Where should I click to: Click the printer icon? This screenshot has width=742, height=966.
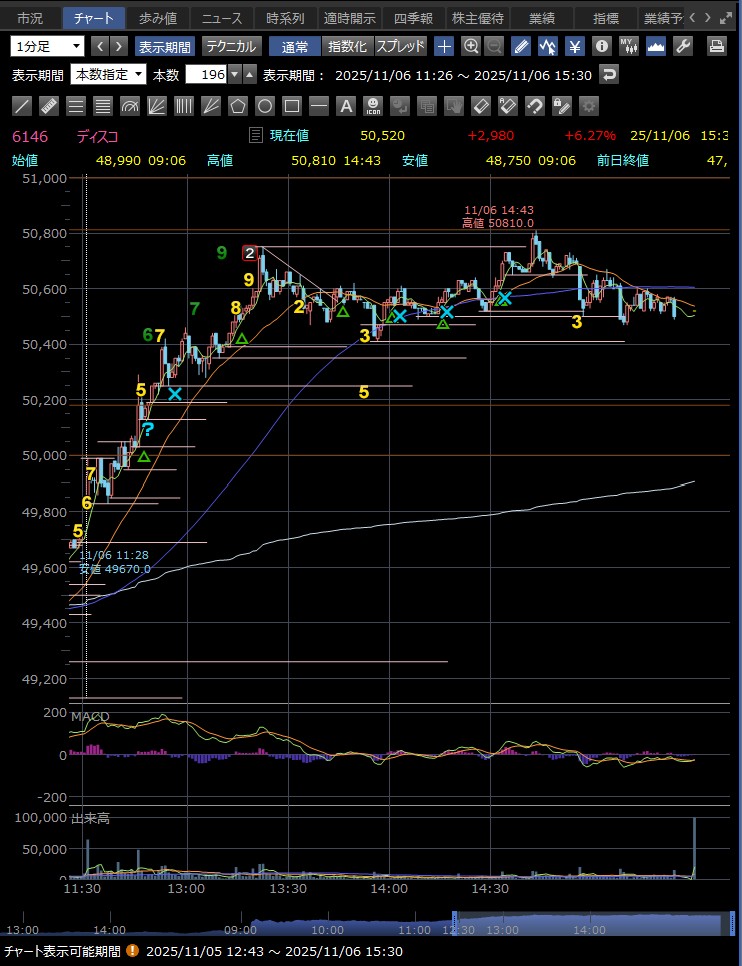[716, 46]
